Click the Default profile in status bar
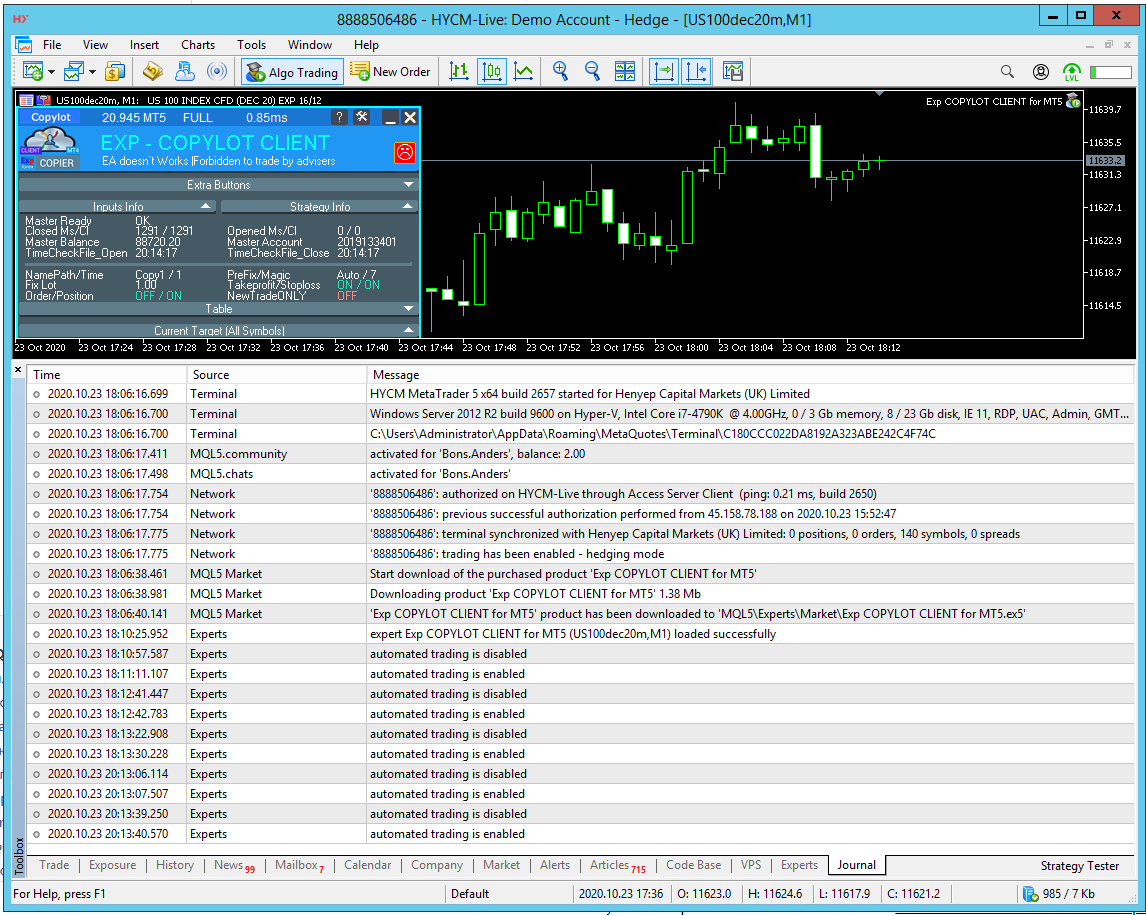Image resolution: width=1146 pixels, height=916 pixels. click(x=470, y=893)
